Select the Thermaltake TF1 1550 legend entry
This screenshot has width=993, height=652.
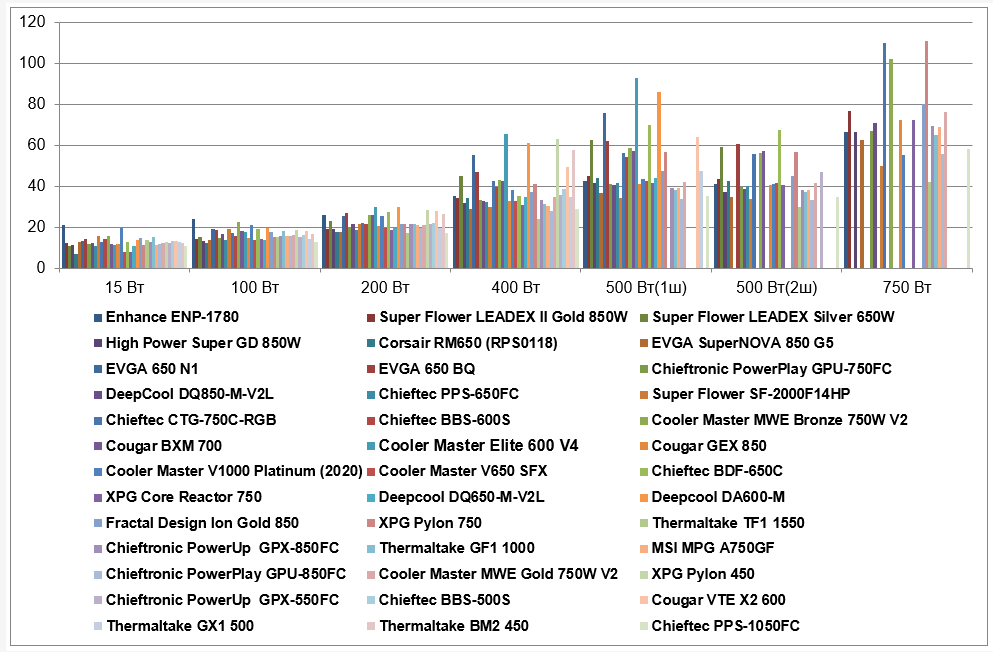(722, 523)
